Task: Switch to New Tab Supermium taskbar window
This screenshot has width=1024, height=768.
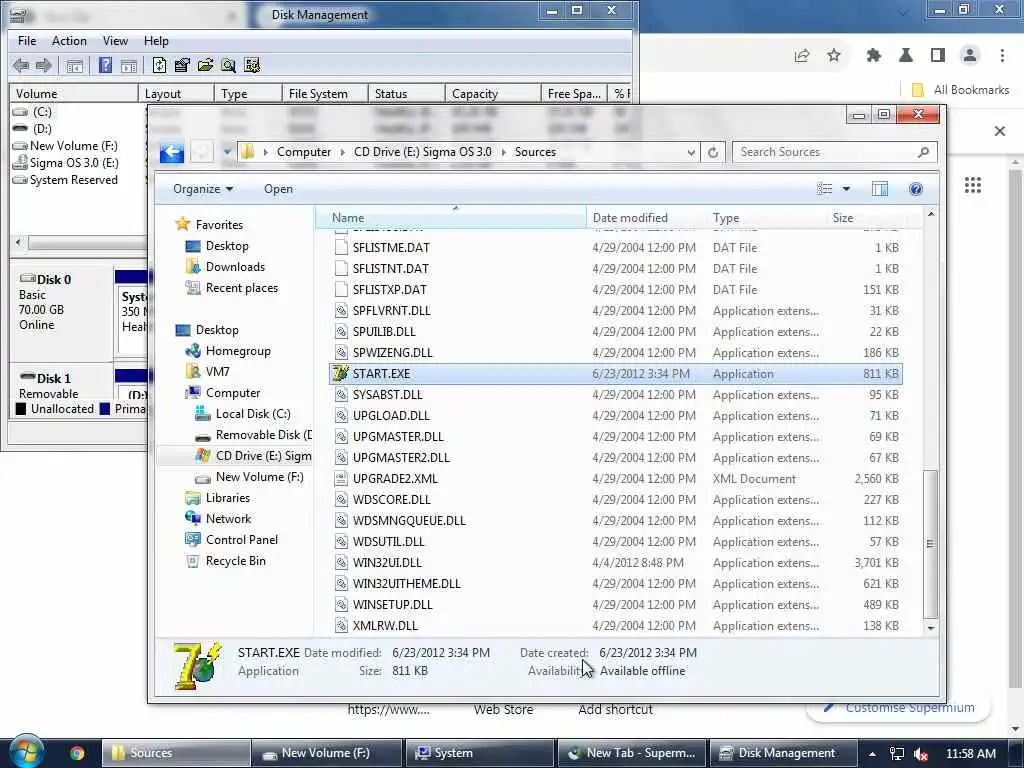Action: click(632, 753)
